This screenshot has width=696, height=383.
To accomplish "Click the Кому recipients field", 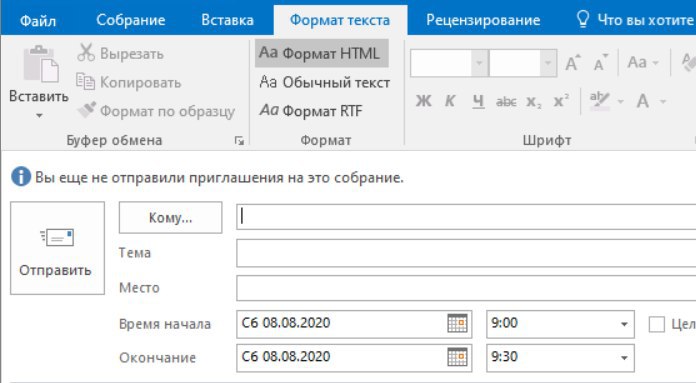I will [466, 217].
